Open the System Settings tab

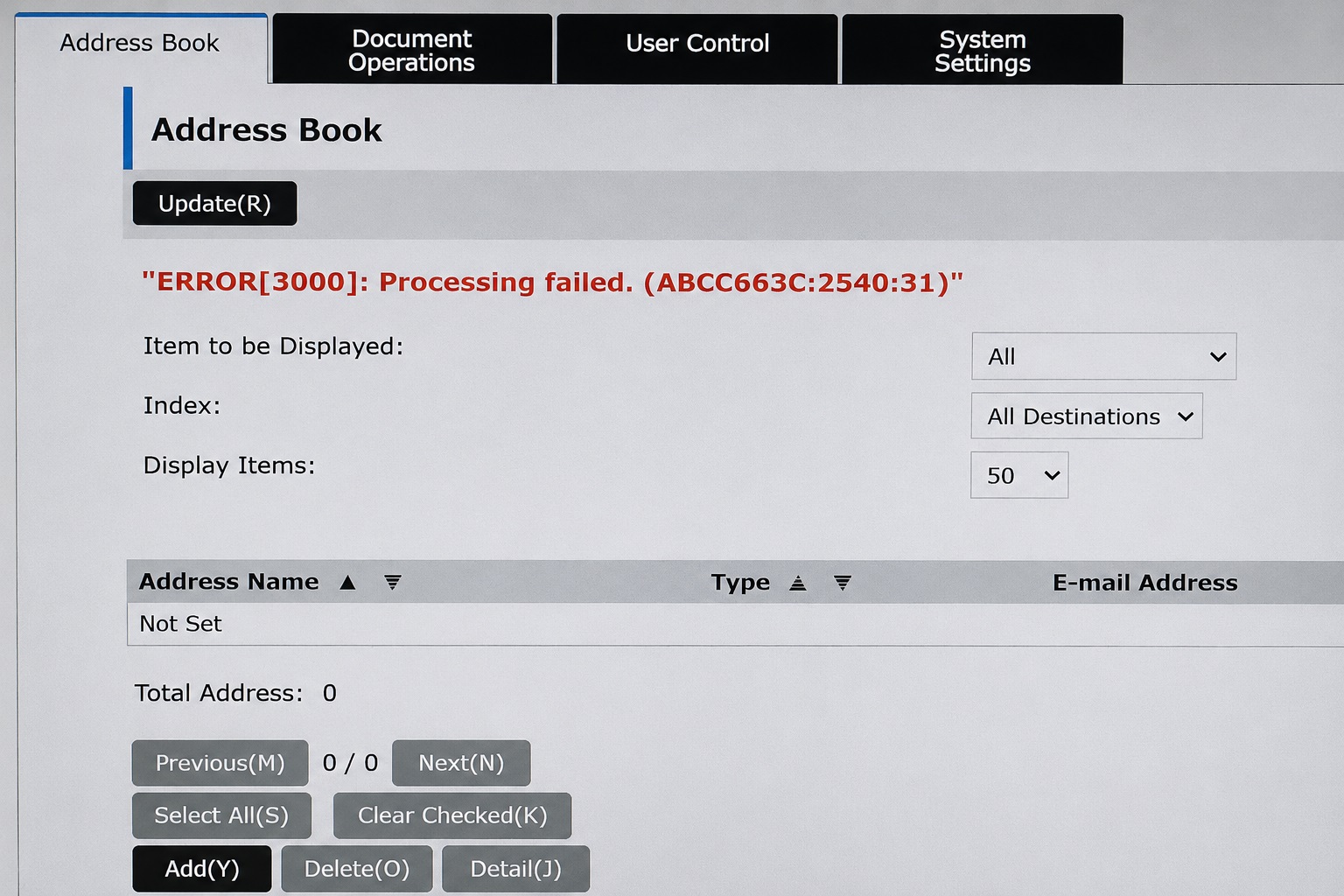[x=983, y=51]
